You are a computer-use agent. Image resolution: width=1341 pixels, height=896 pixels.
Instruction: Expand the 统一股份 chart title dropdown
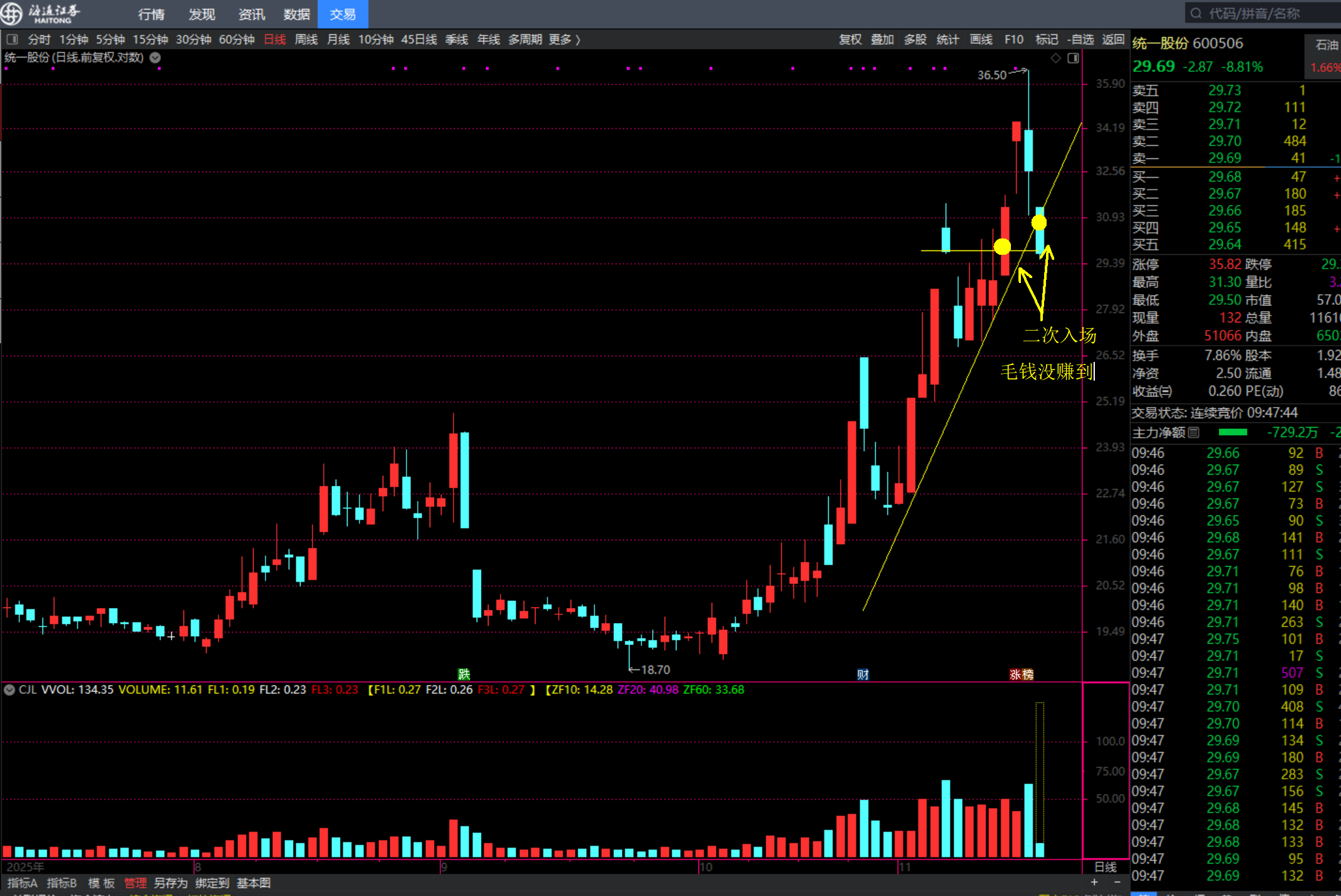point(155,58)
